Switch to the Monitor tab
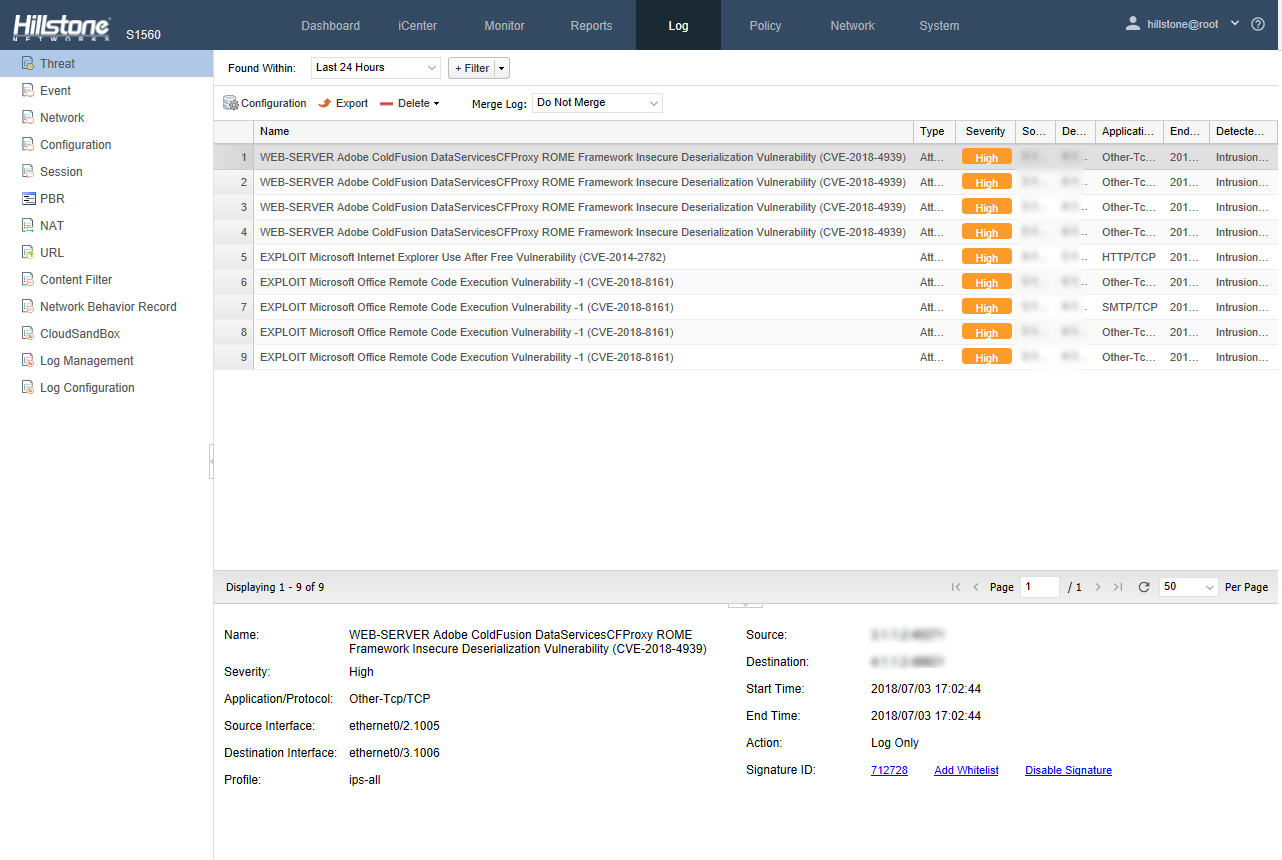 (x=504, y=25)
